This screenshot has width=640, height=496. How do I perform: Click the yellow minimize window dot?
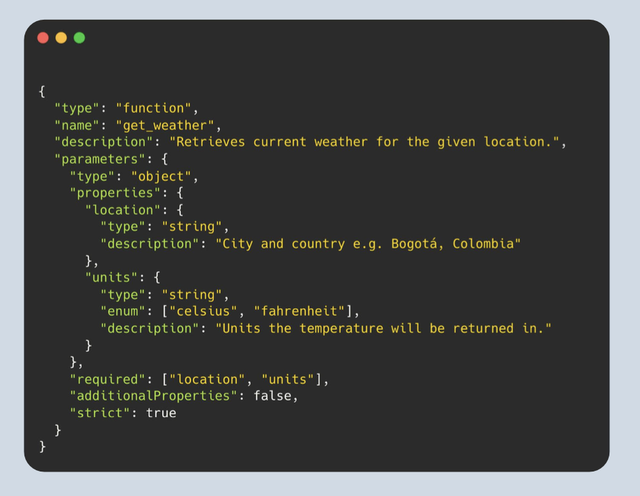pos(61,38)
